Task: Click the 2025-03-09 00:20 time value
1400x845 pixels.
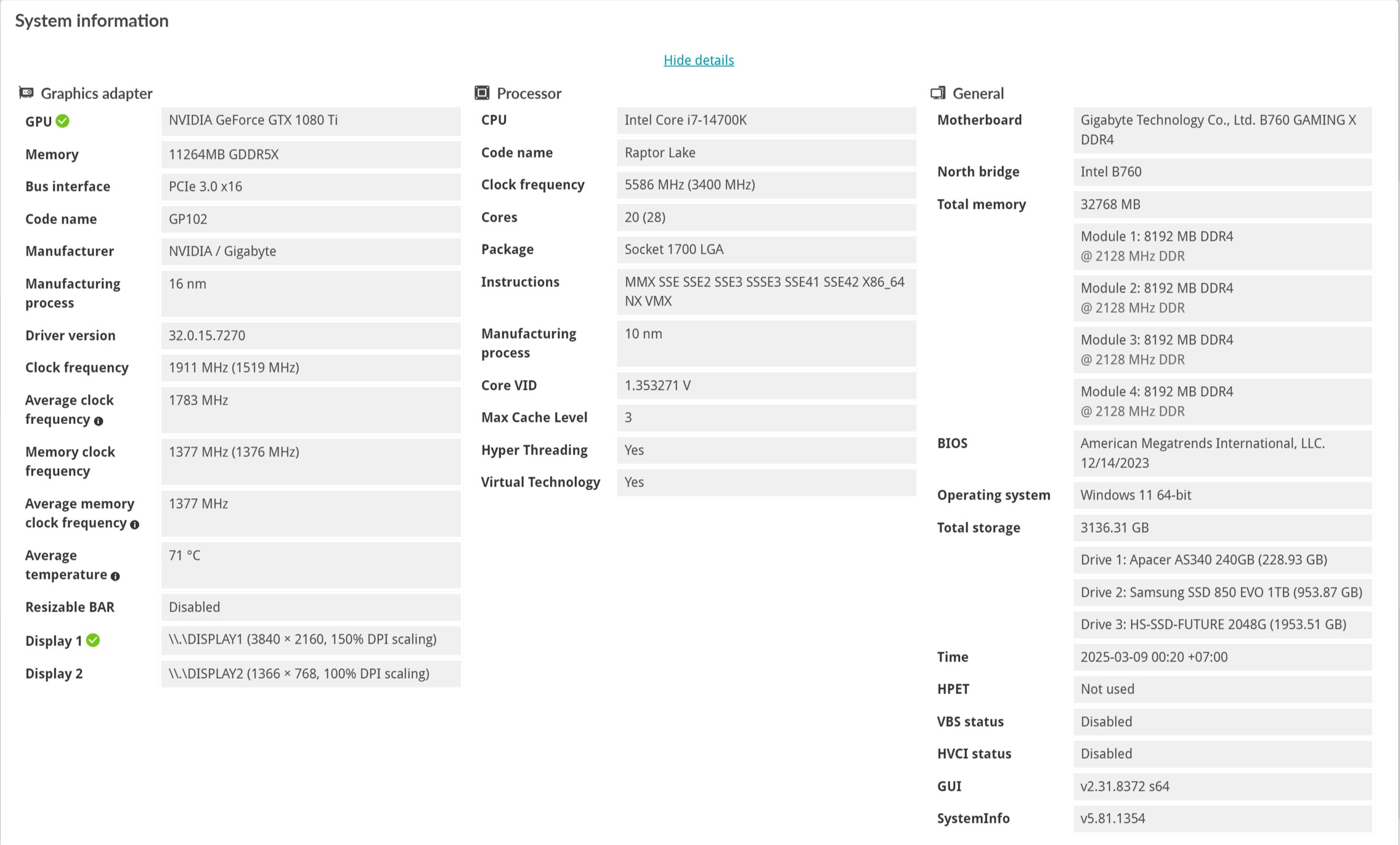Action: pos(1223,657)
